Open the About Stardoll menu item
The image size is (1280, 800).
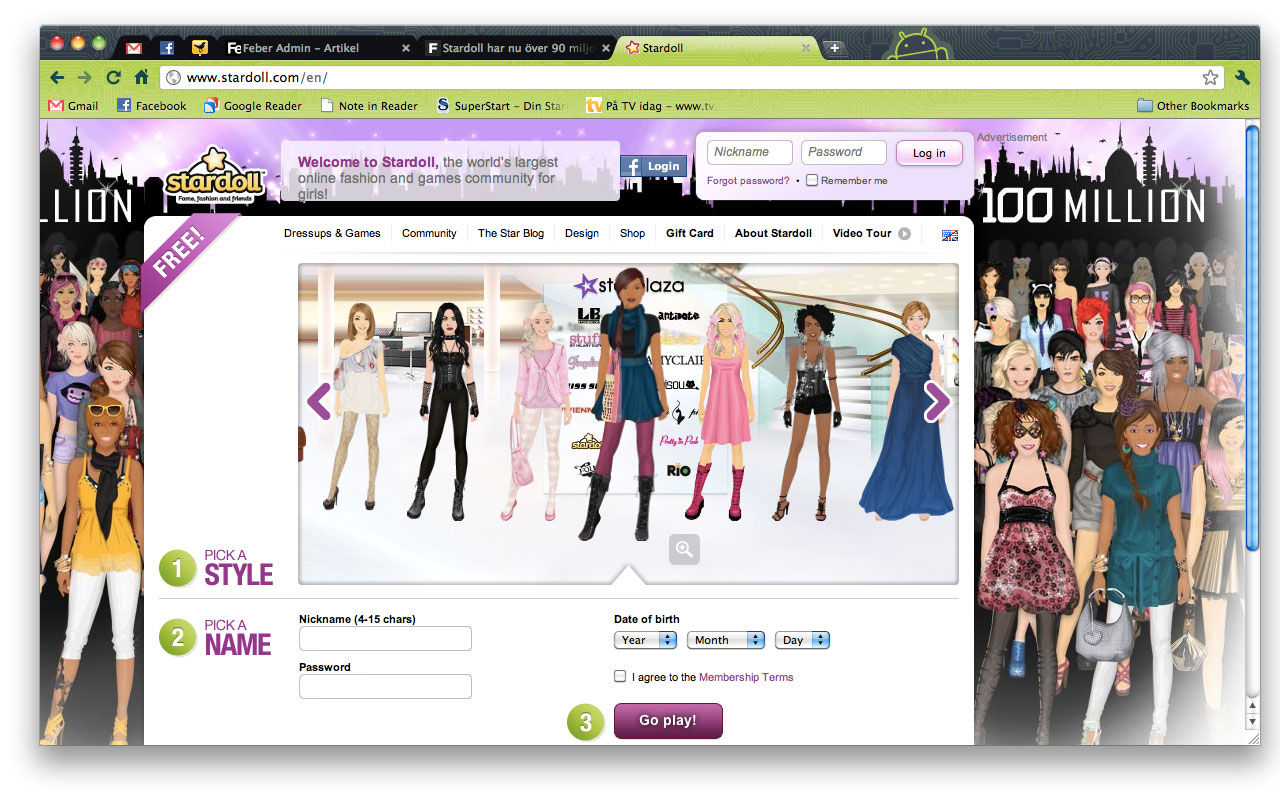[x=773, y=233]
